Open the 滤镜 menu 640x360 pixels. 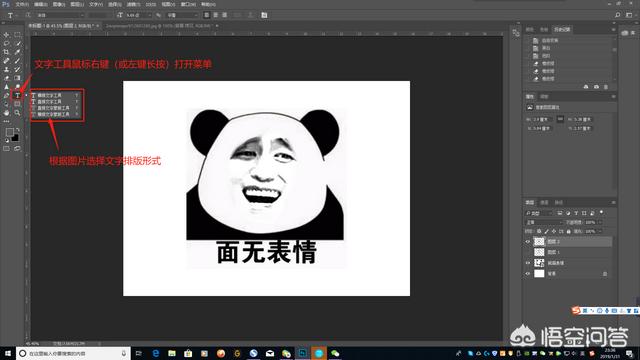133,4
